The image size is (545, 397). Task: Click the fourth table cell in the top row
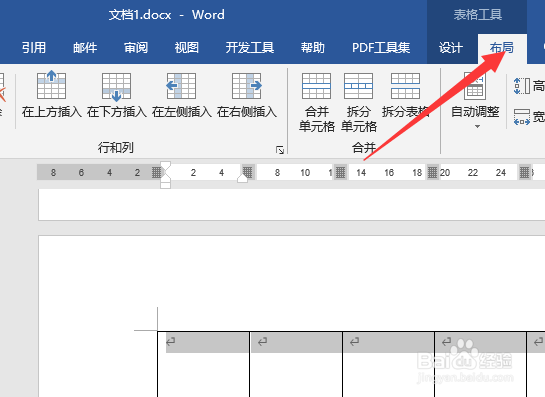tap(480, 364)
